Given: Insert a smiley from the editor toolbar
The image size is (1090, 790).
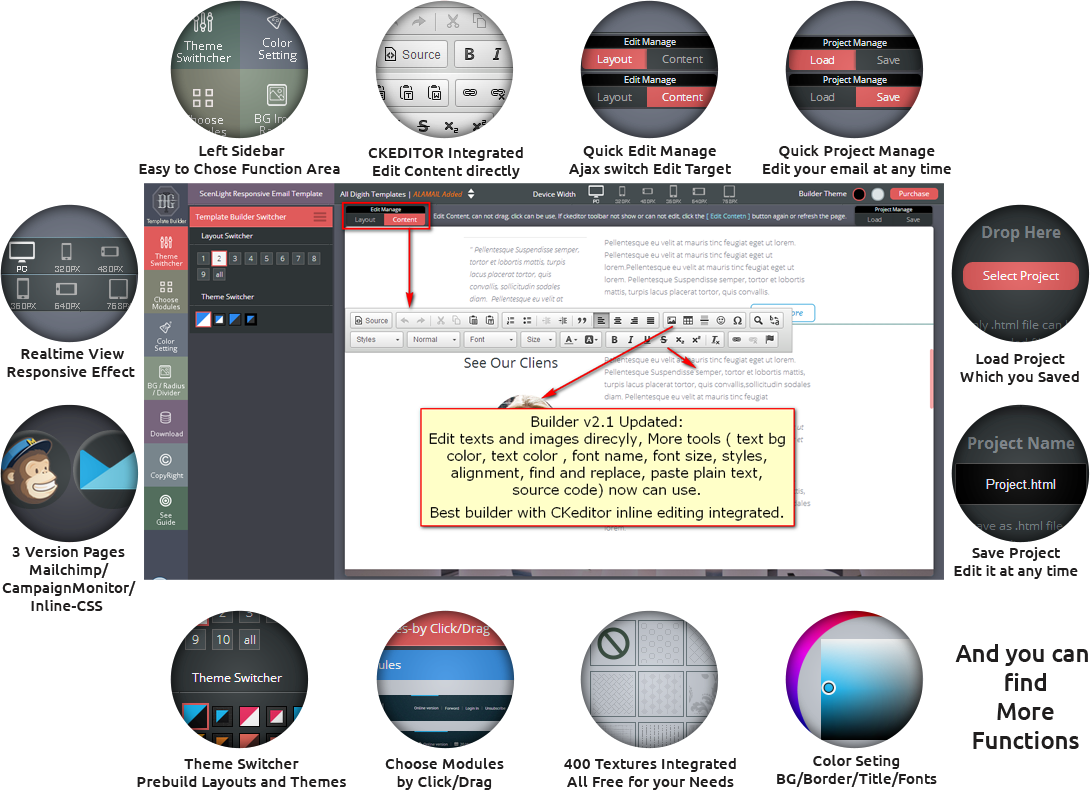Looking at the screenshot, I should click(721, 321).
